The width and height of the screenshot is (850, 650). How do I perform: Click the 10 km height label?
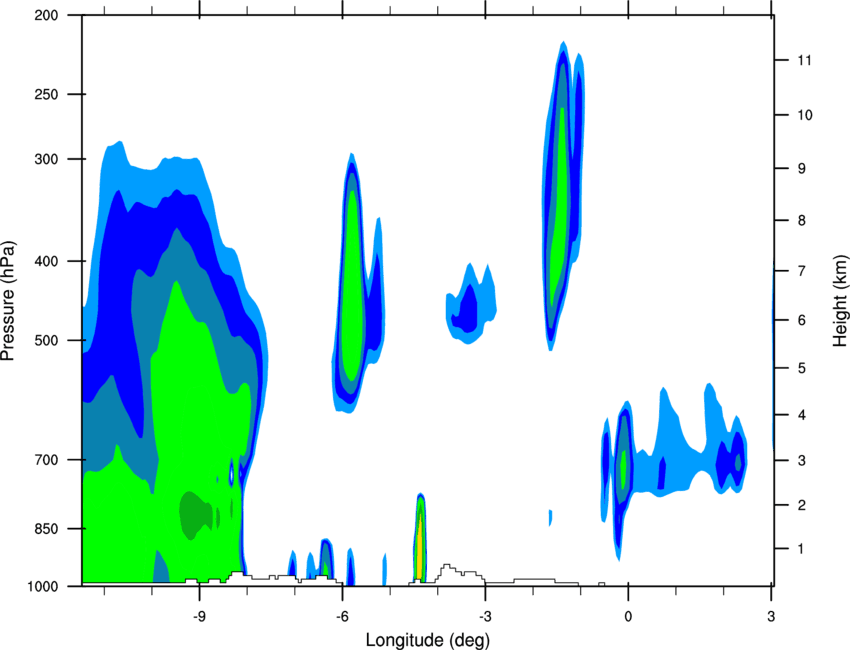coord(805,115)
